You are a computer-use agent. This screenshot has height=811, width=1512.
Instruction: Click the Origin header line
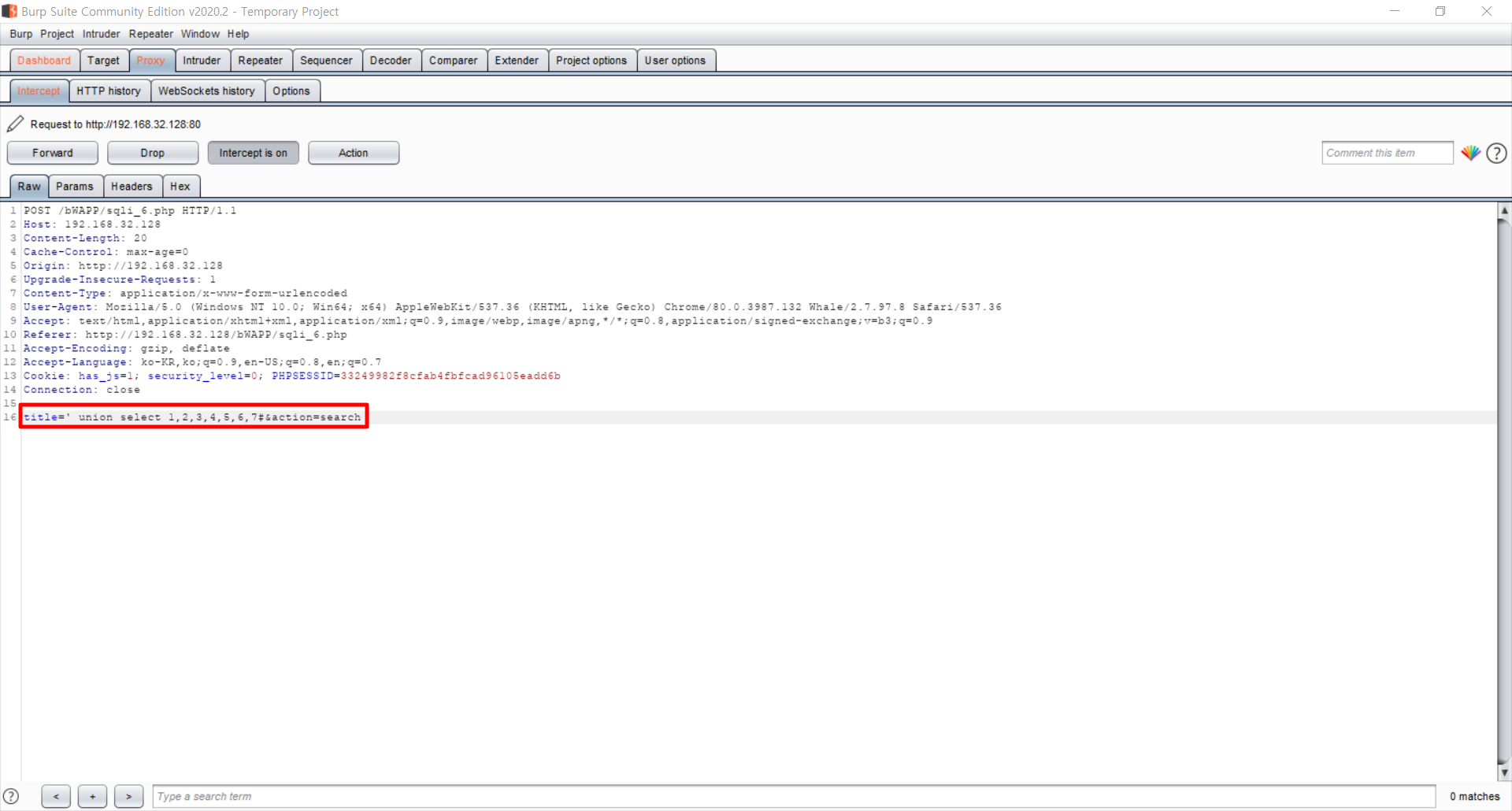click(x=123, y=265)
